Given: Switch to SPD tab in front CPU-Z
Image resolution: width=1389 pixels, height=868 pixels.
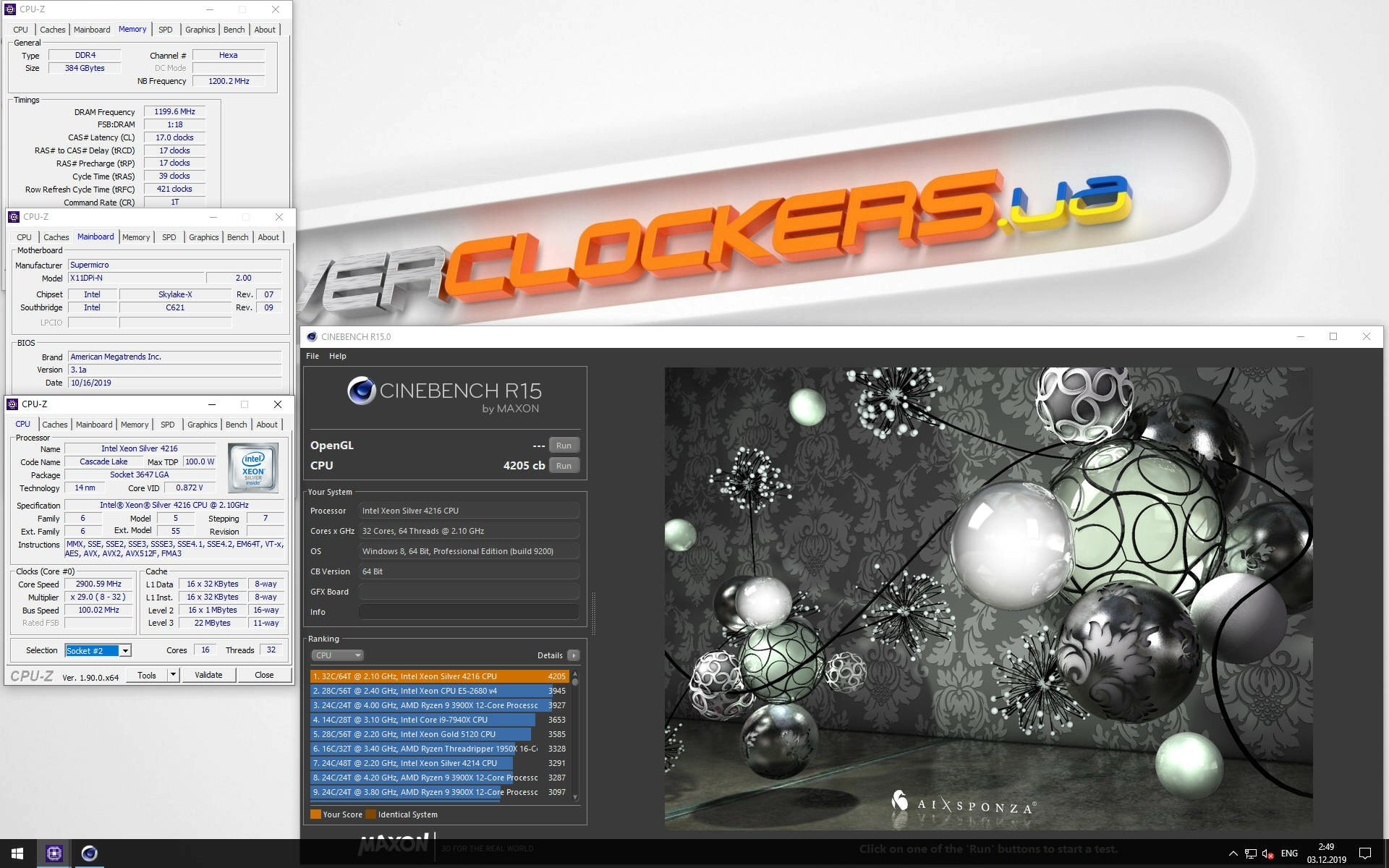Looking at the screenshot, I should pyautogui.click(x=168, y=425).
